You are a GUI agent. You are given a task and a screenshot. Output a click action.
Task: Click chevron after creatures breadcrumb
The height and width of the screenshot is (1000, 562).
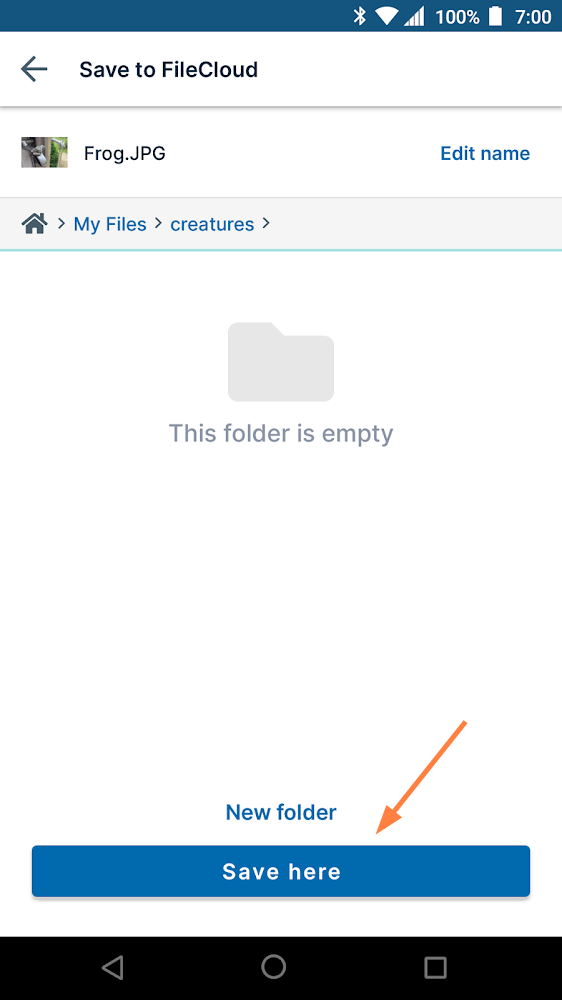pos(266,223)
